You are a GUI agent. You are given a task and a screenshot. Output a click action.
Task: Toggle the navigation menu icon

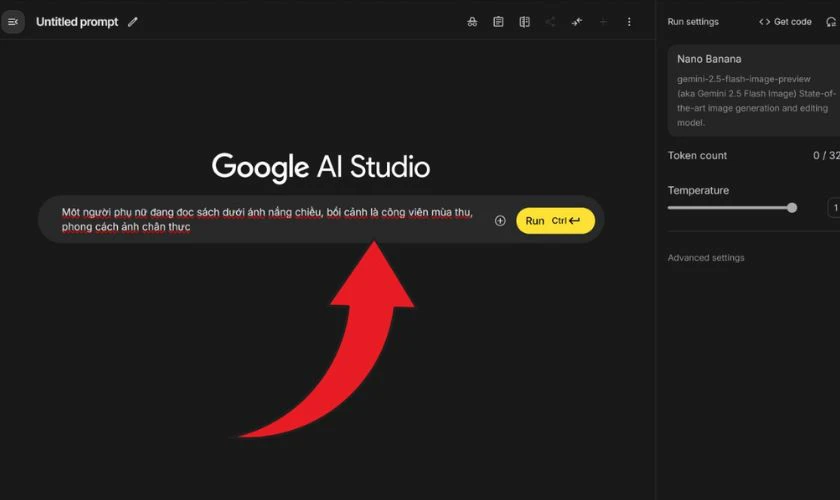pos(13,22)
